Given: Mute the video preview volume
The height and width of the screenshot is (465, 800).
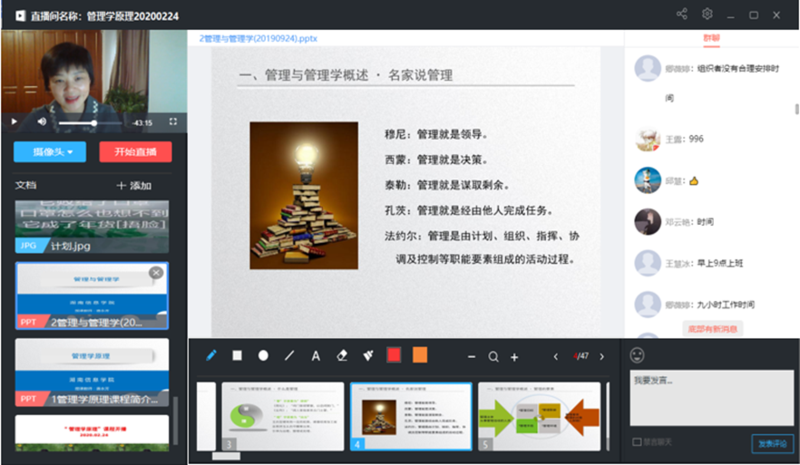Looking at the screenshot, I should tap(41, 121).
